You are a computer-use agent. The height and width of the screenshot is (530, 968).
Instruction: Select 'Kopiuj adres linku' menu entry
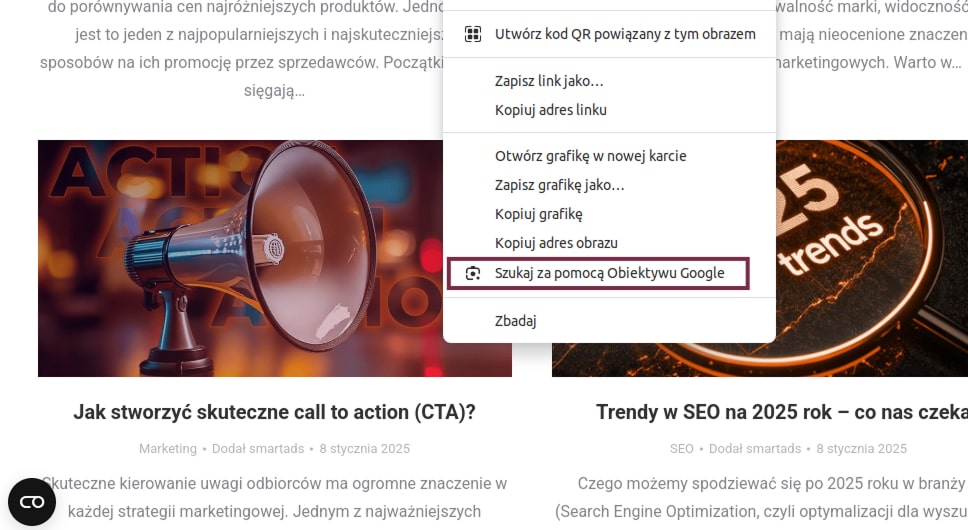coord(550,109)
